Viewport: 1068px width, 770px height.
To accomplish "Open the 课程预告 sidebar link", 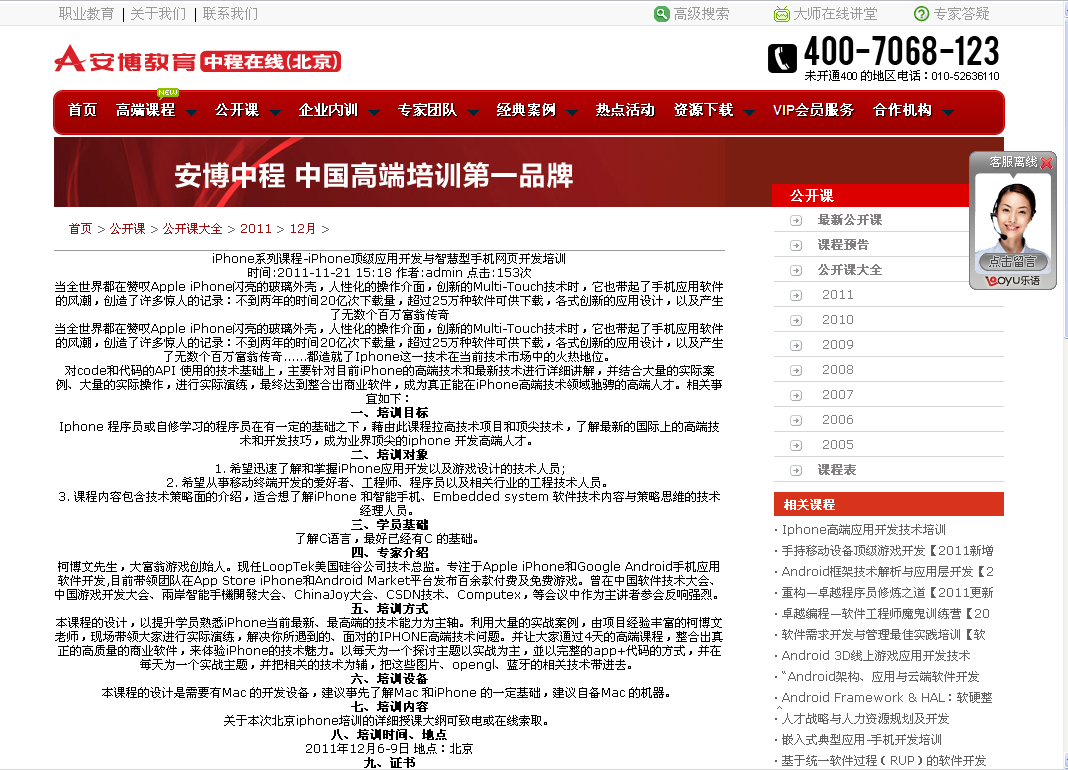I will pos(843,245).
